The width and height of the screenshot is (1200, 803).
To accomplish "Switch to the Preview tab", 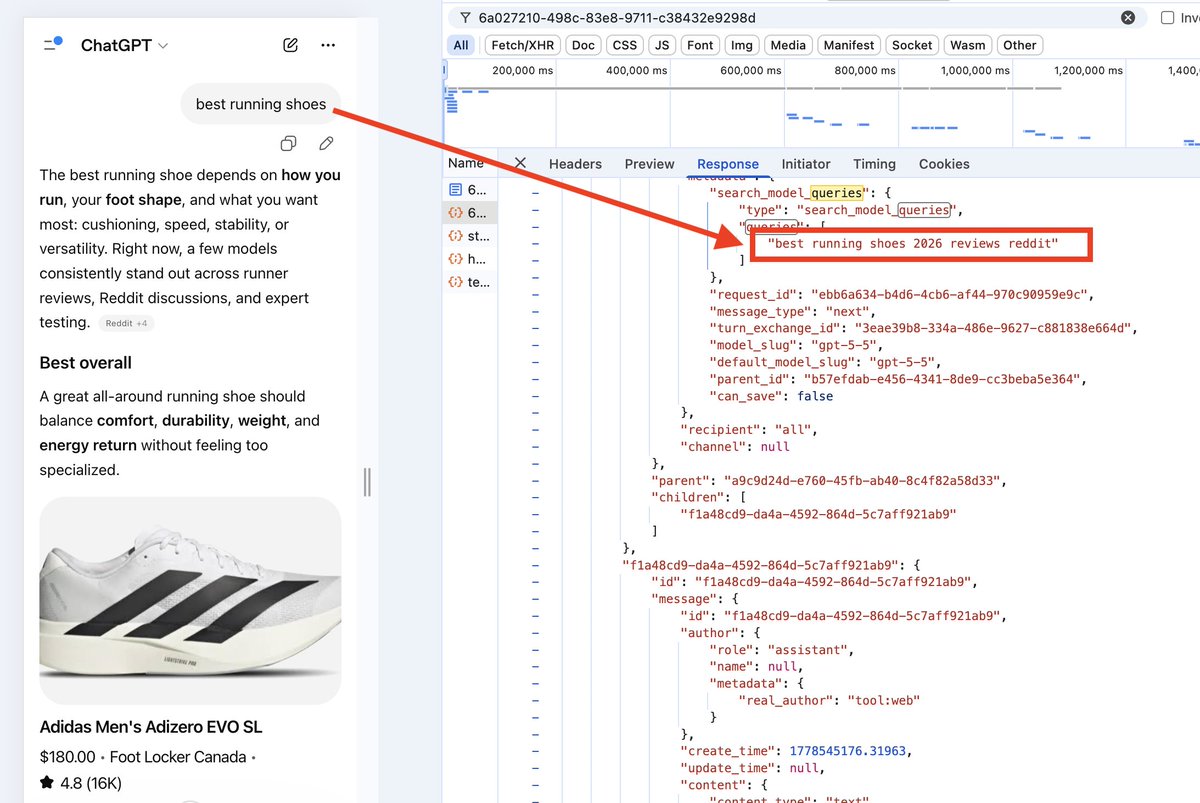I will point(650,164).
